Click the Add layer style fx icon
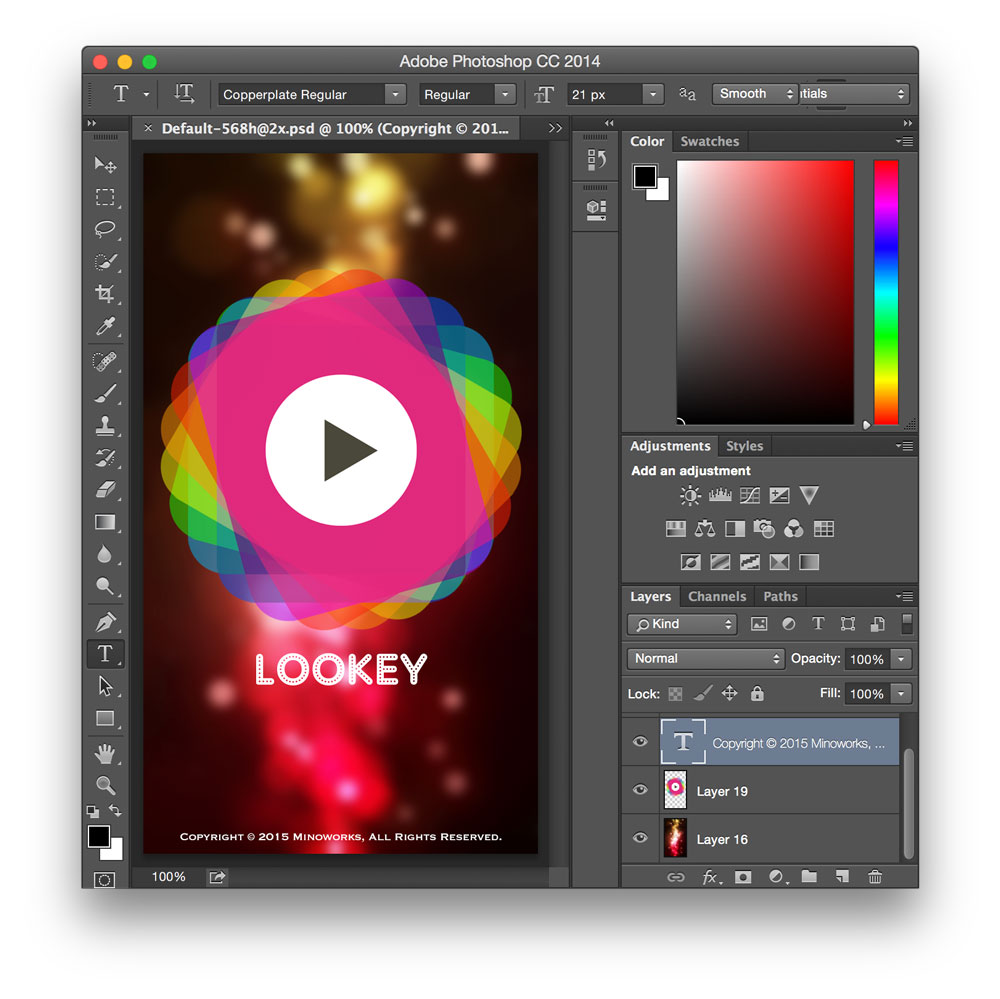 tap(710, 877)
